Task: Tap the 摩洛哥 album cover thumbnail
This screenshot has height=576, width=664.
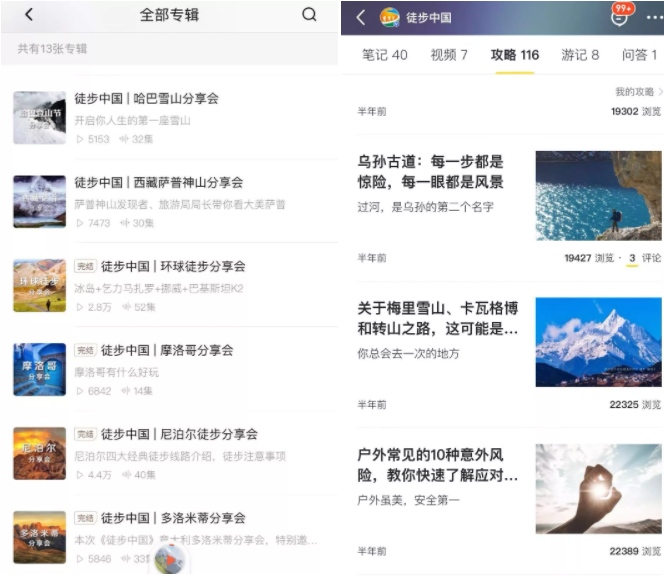Action: pyautogui.click(x=39, y=369)
